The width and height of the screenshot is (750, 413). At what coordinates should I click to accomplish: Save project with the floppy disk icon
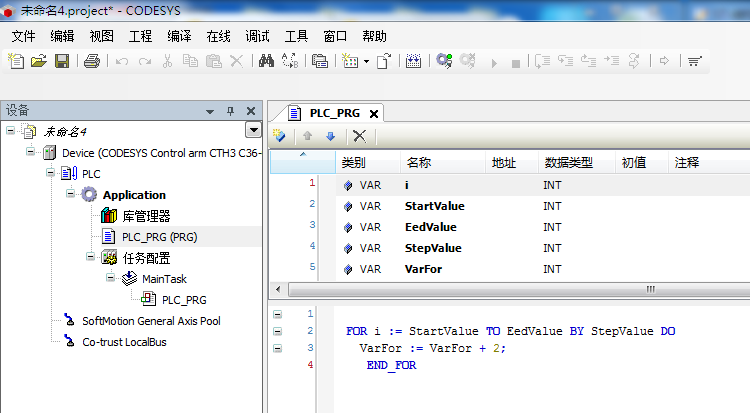[62, 61]
